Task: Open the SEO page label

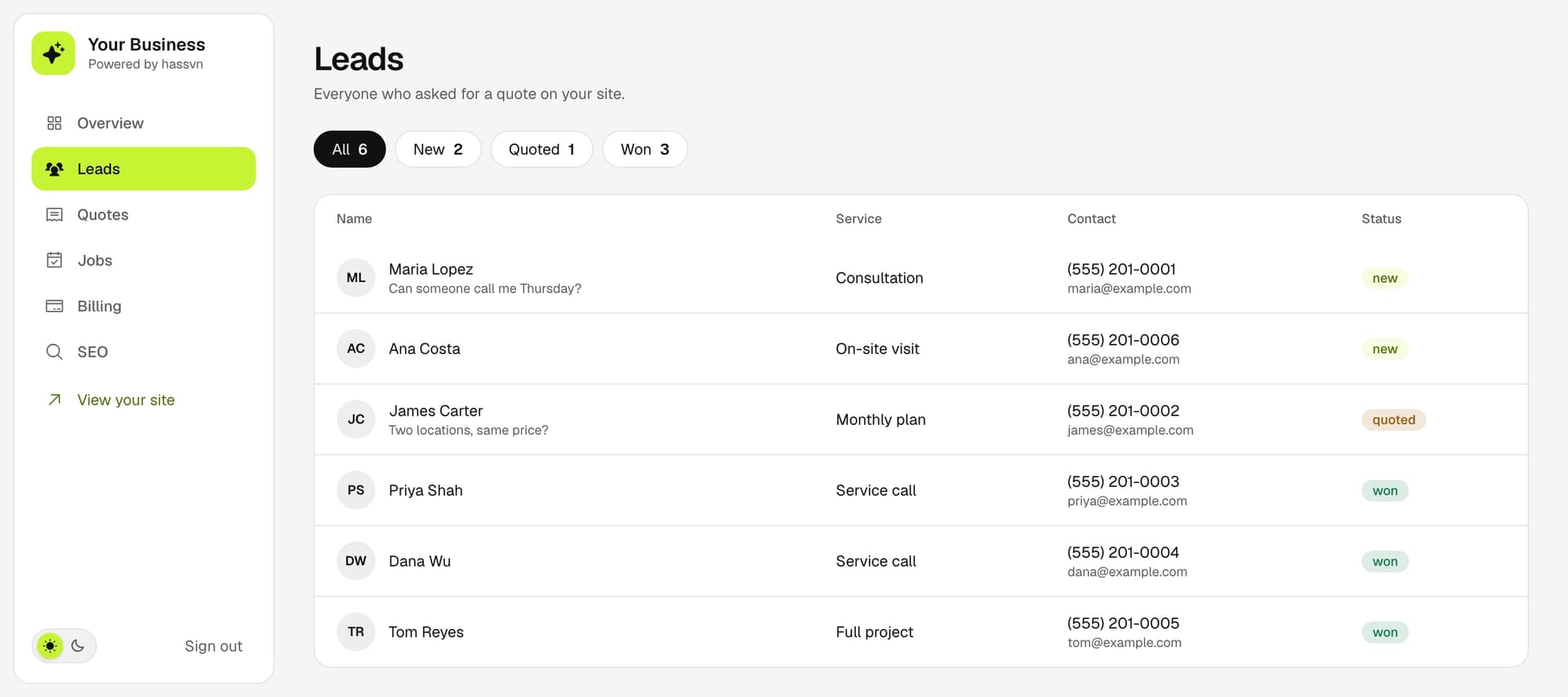Action: [x=92, y=352]
